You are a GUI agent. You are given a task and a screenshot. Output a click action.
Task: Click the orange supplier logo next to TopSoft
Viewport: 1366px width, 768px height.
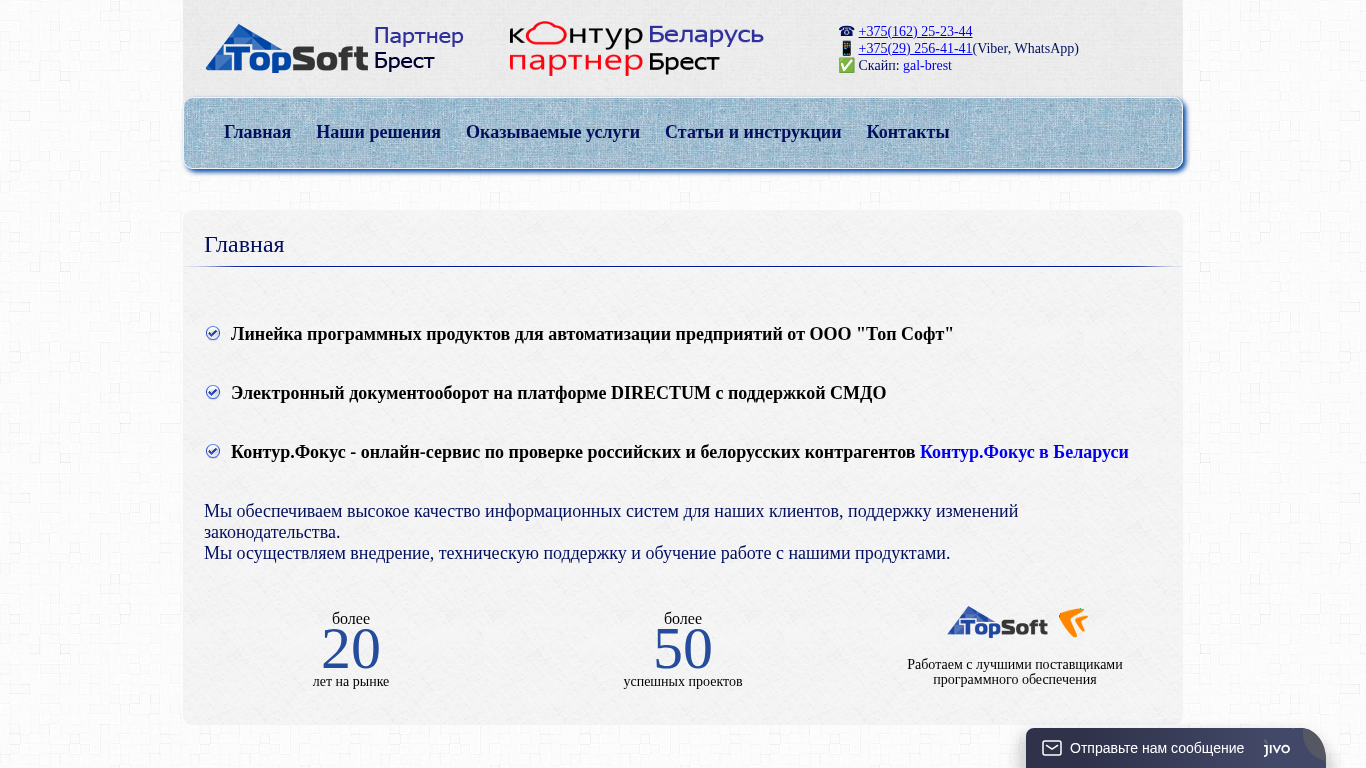[1073, 622]
